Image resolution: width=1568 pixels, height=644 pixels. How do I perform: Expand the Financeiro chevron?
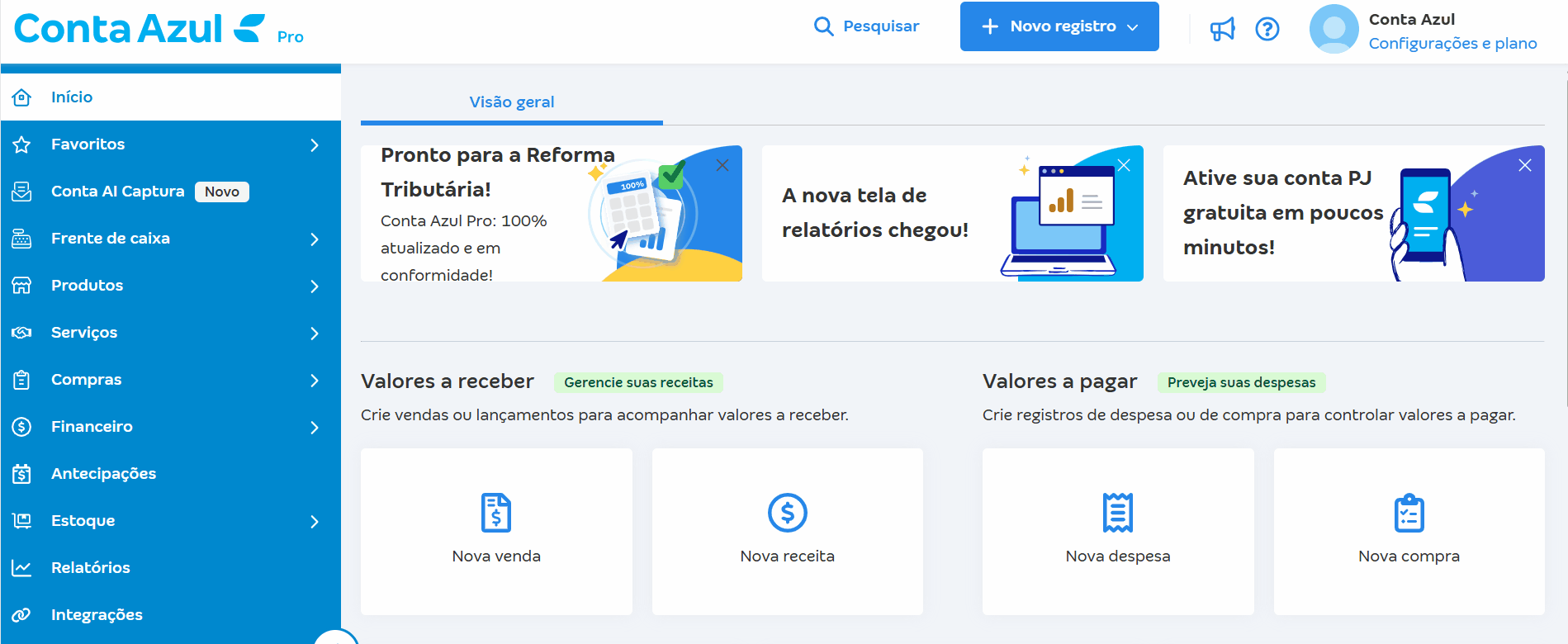315,428
